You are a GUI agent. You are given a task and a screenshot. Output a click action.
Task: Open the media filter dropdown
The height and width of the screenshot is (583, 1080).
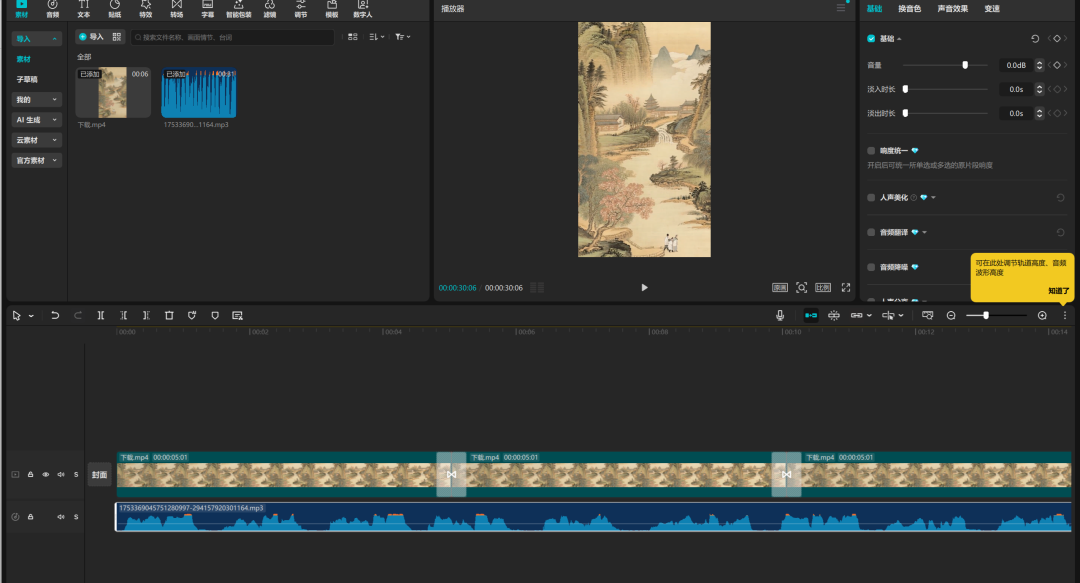point(403,37)
